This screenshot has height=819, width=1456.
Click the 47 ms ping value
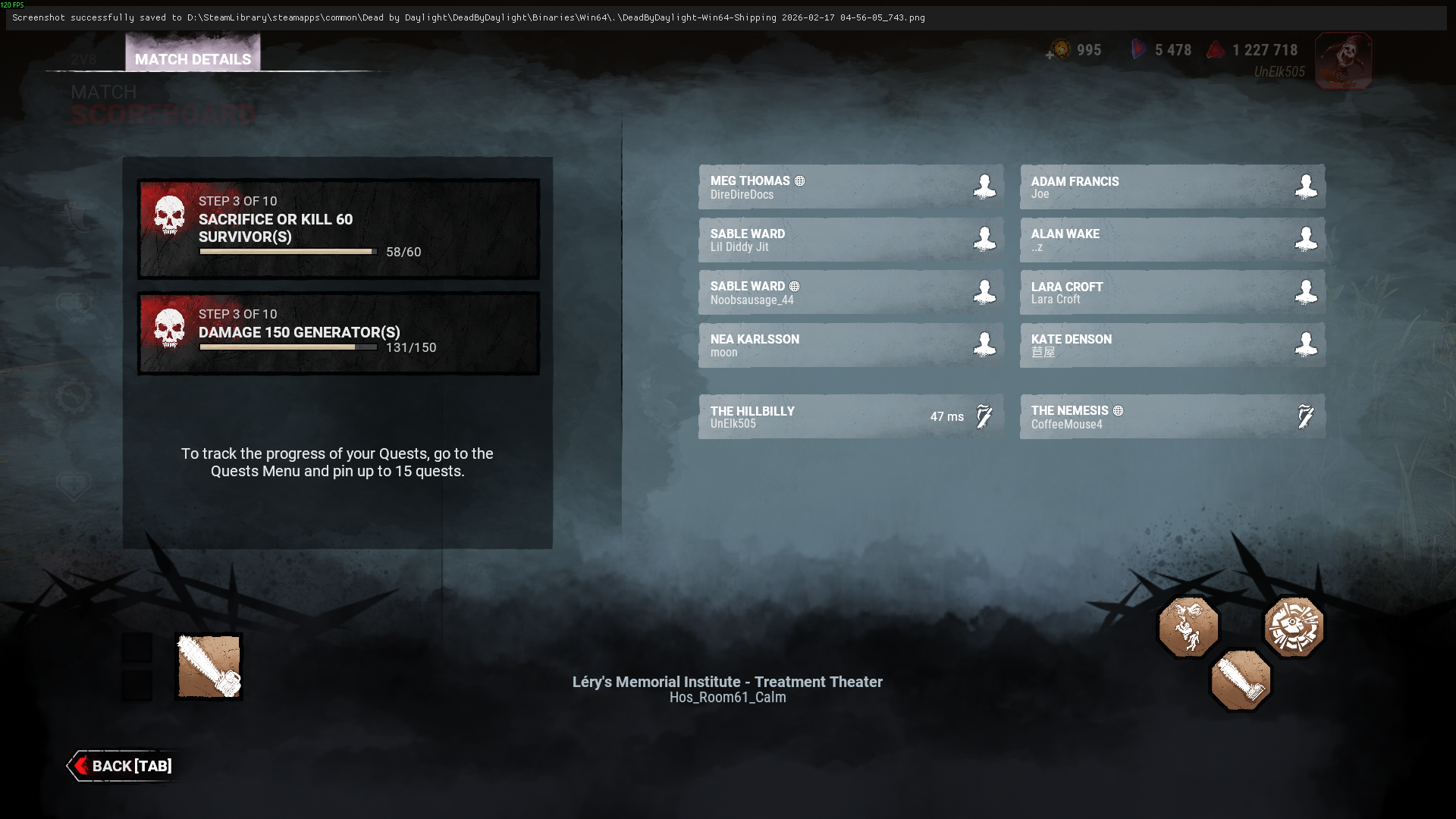point(947,416)
